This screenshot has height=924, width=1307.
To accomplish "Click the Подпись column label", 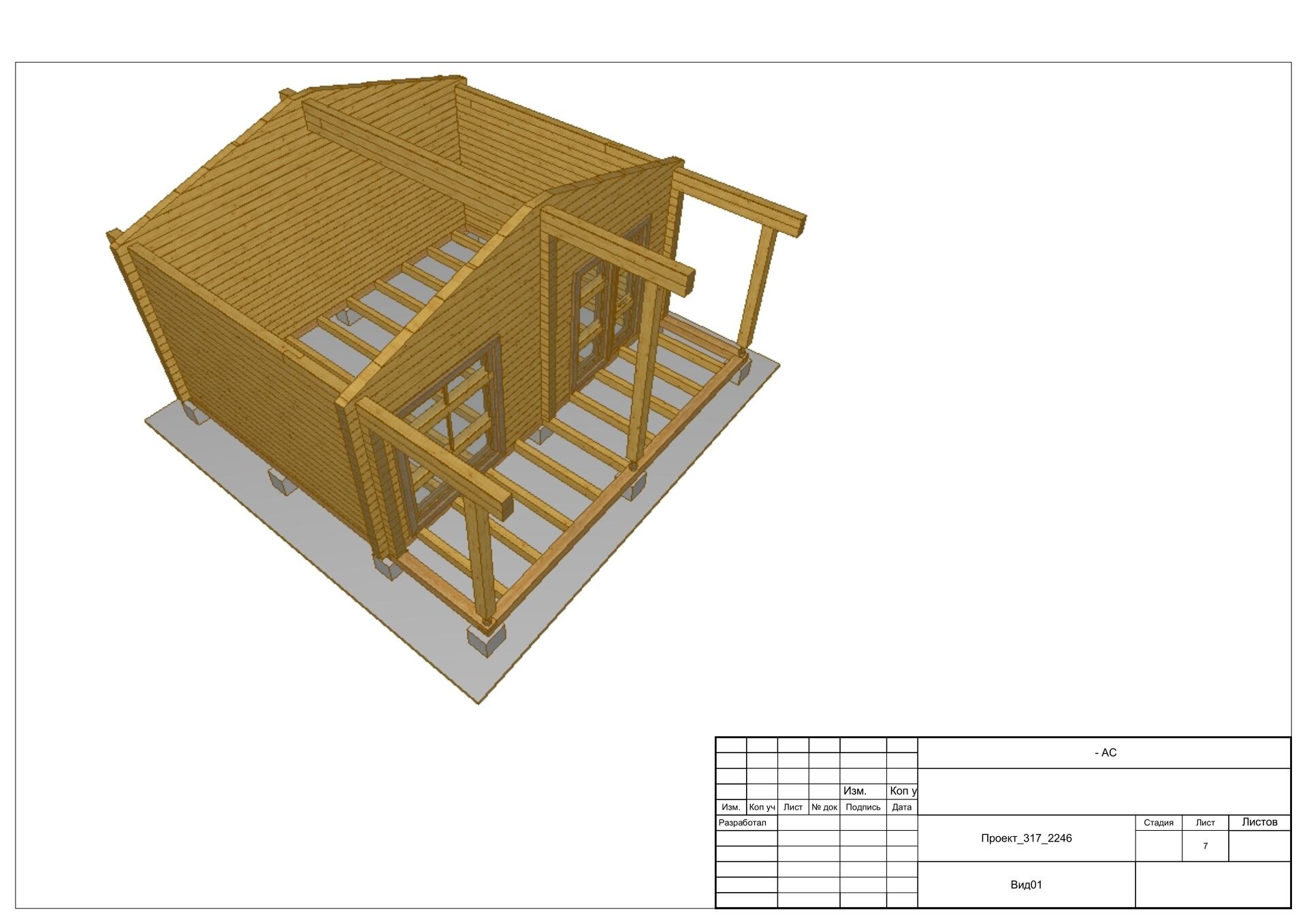I will [862, 807].
